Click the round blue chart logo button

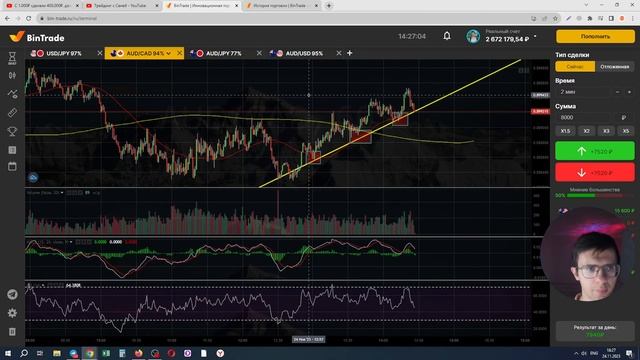[33, 178]
